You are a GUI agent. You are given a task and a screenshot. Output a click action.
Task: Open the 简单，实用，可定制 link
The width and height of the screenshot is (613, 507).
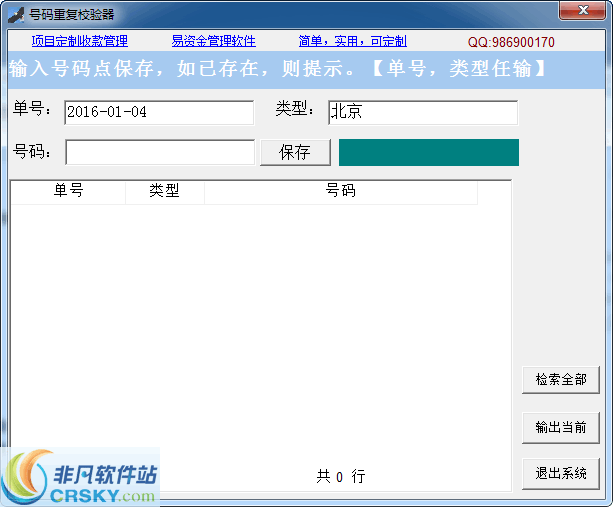pos(353,41)
